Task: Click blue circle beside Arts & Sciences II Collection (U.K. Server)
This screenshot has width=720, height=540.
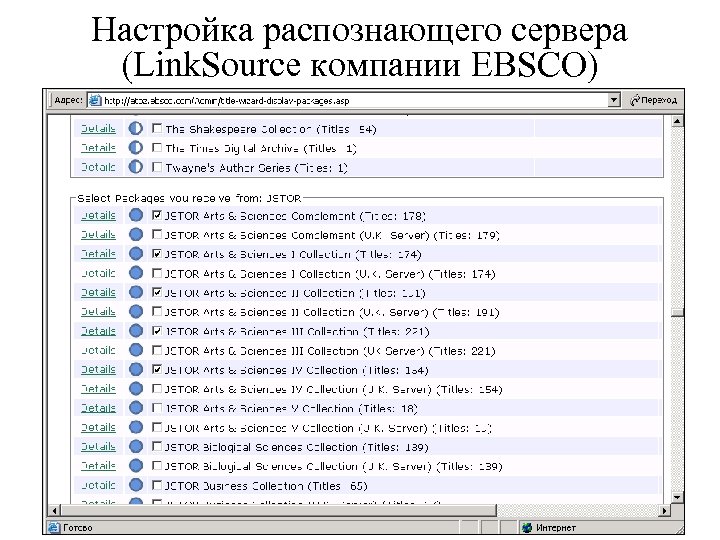Action: [135, 311]
